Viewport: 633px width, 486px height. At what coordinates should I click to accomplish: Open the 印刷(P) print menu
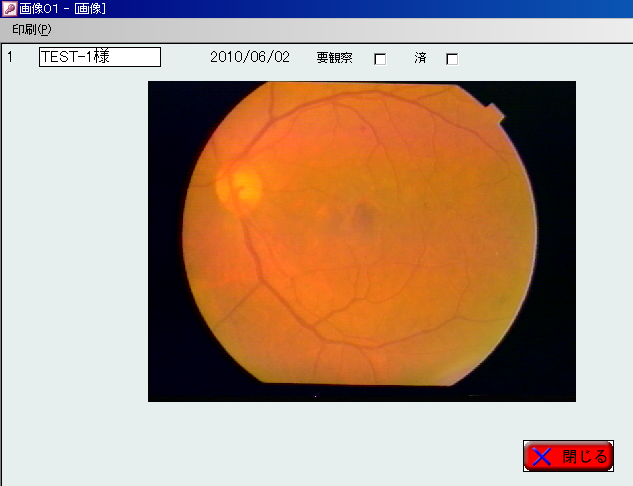(31, 30)
